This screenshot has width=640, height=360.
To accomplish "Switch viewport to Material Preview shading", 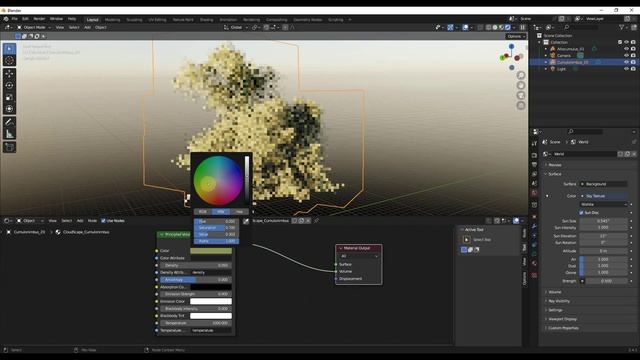I will tap(501, 27).
